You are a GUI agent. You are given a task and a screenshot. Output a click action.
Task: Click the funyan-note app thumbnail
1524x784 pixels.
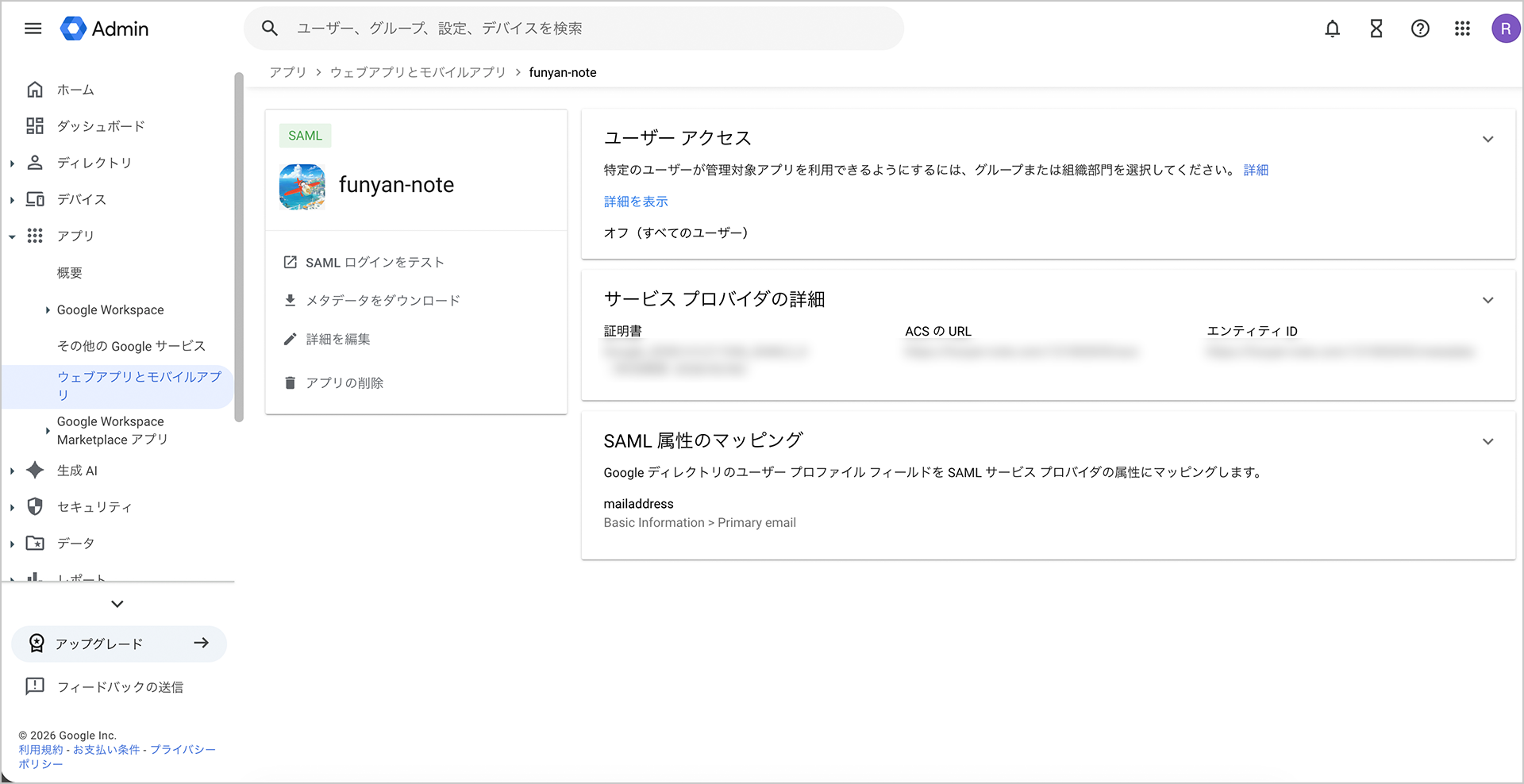[302, 186]
